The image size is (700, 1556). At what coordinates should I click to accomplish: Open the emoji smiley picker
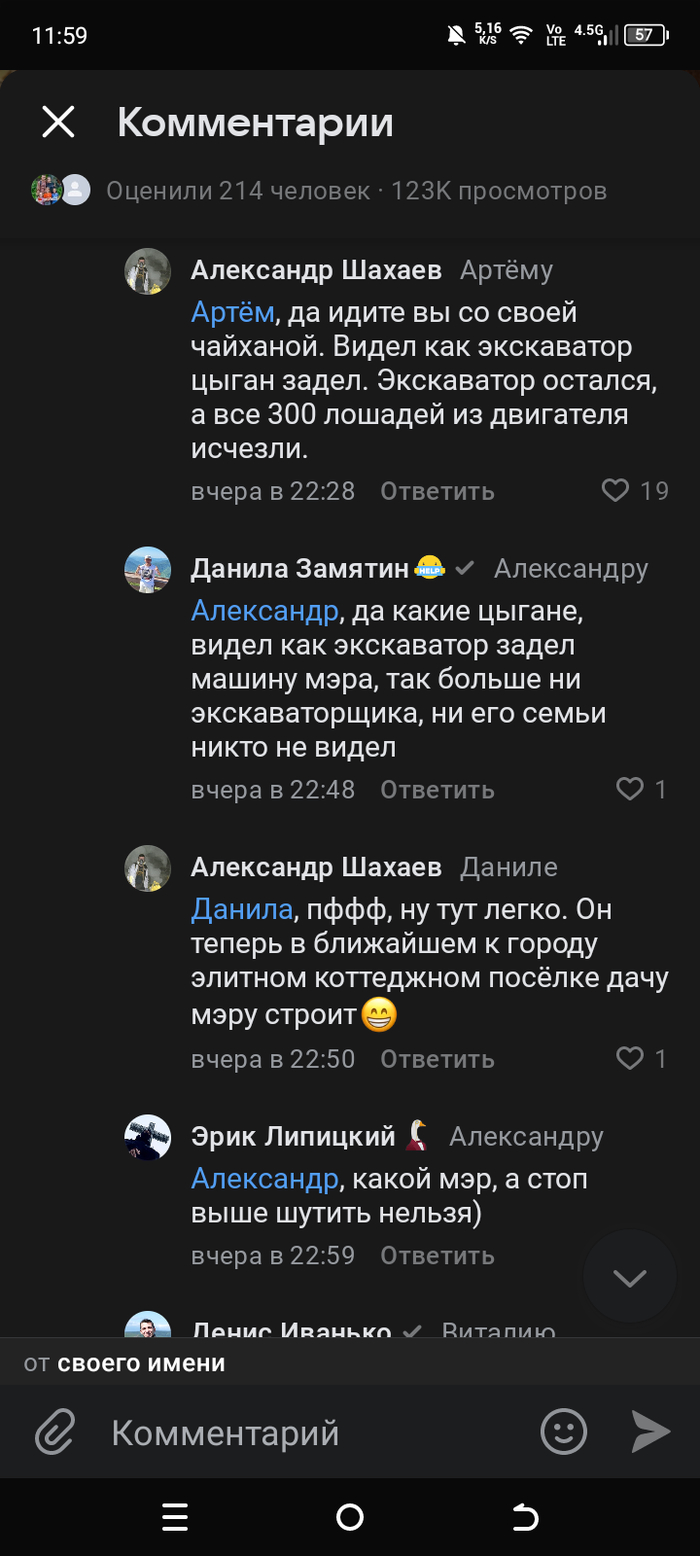pos(563,1432)
